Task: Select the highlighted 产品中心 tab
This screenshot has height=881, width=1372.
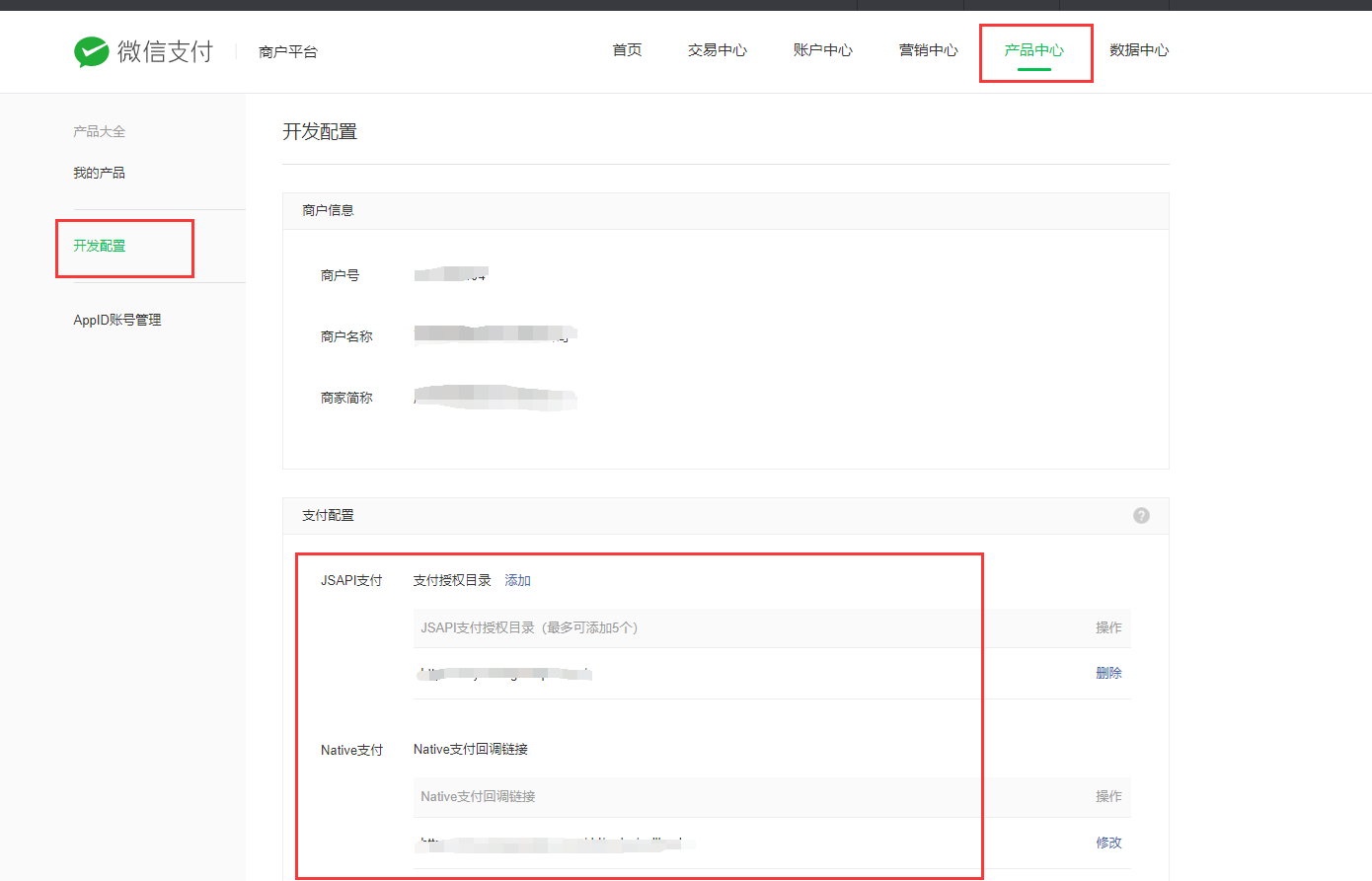Action: 1033,49
